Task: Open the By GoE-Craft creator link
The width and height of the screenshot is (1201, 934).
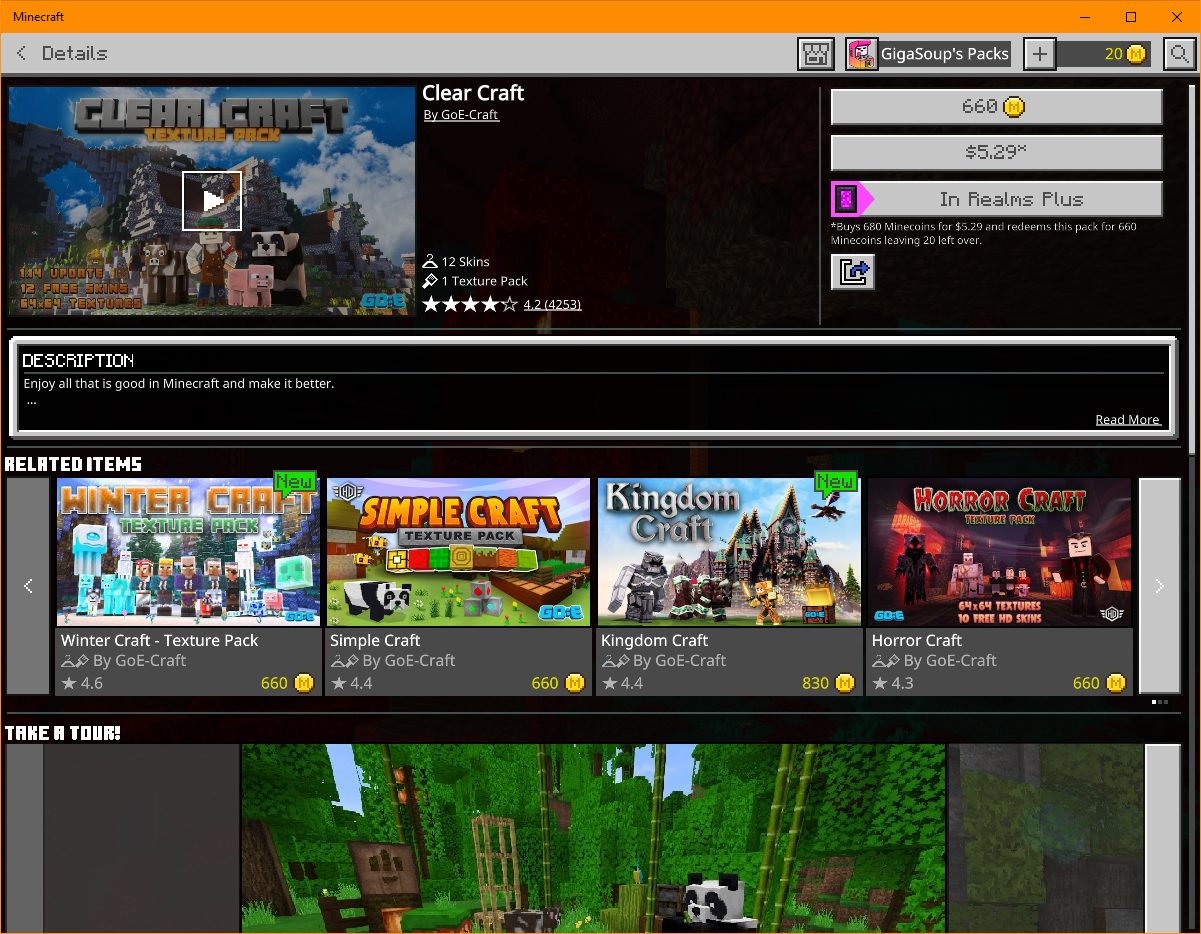Action: (x=461, y=115)
